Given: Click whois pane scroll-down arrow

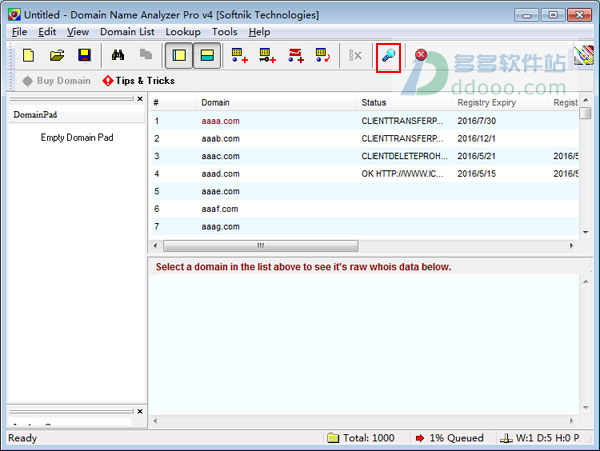Looking at the screenshot, I should pyautogui.click(x=585, y=407).
